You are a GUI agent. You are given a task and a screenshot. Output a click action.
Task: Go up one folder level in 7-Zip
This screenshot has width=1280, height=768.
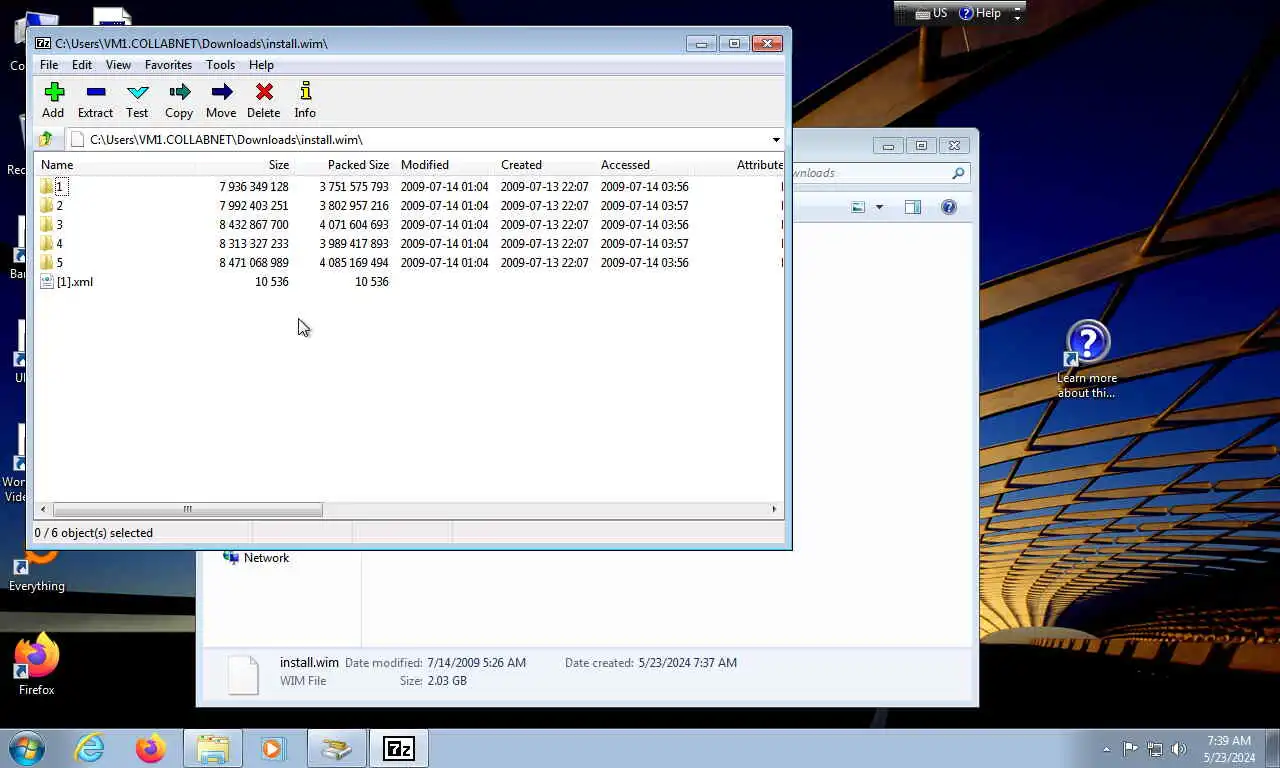(x=46, y=140)
